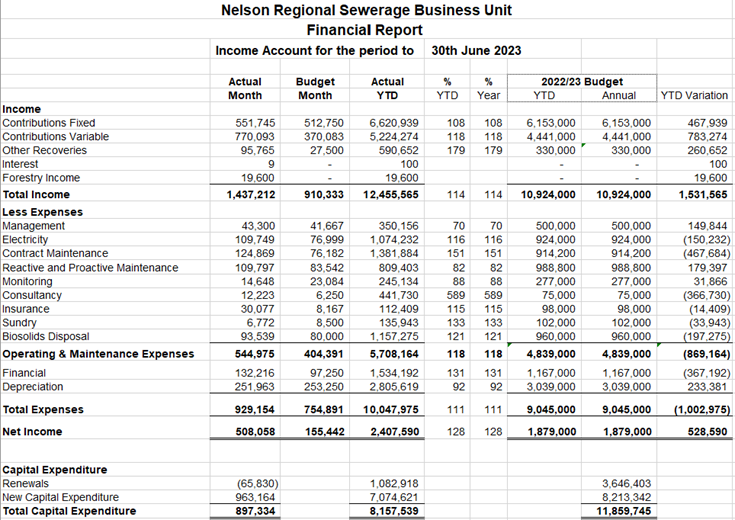Click the 'Financial Report' heading cell

pos(365,30)
